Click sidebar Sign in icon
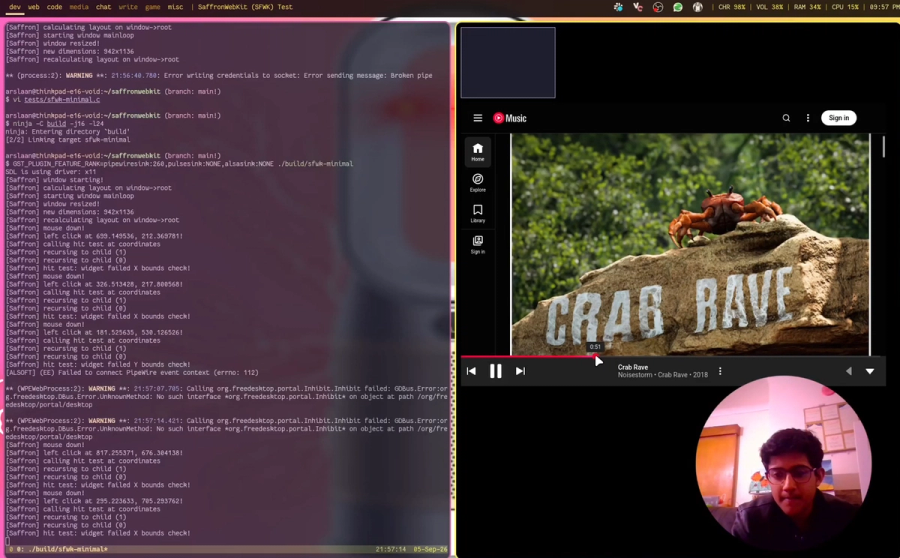Image resolution: width=900 pixels, height=558 pixels. click(478, 245)
